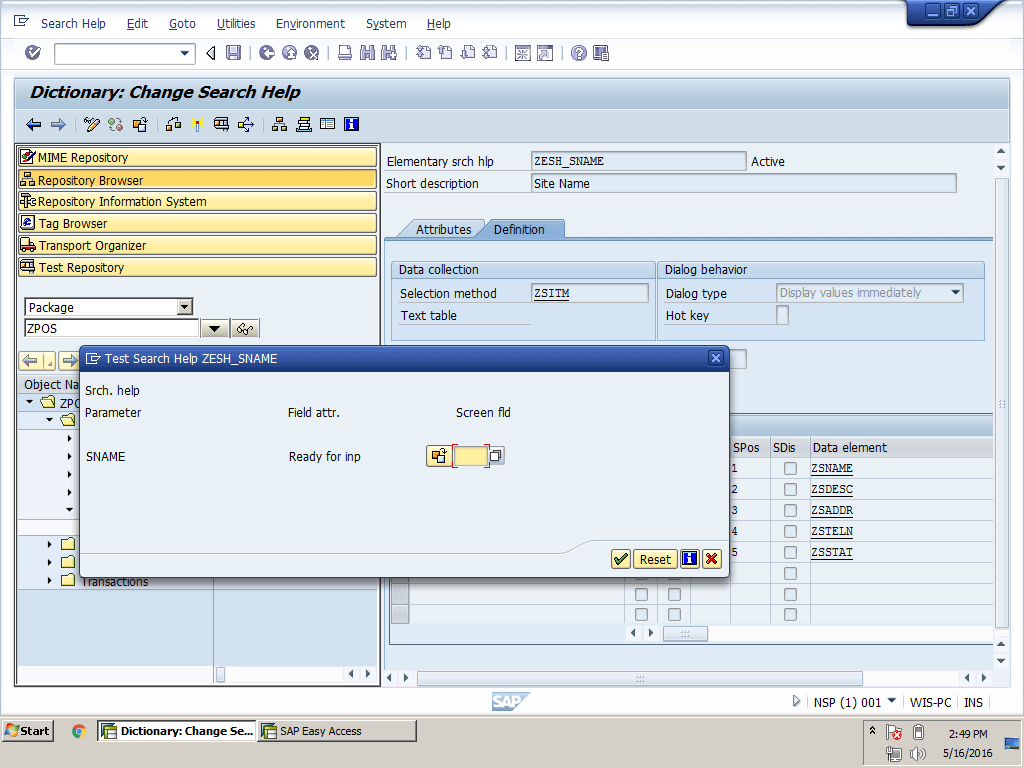Image resolution: width=1024 pixels, height=768 pixels.
Task: Click the green checkmark Continue button in dialog
Action: pyautogui.click(x=621, y=559)
